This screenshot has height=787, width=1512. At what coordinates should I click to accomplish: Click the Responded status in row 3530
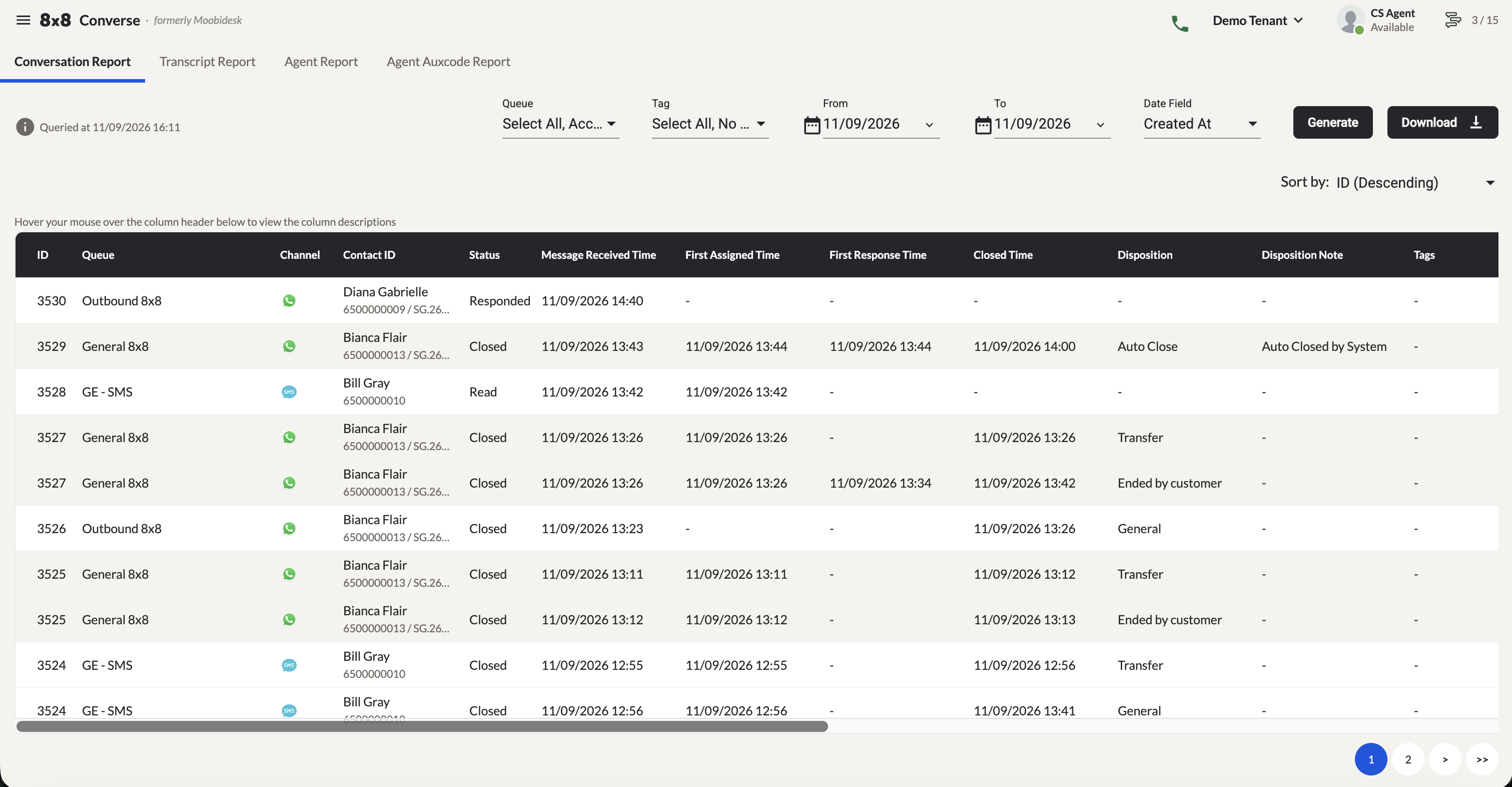[499, 301]
